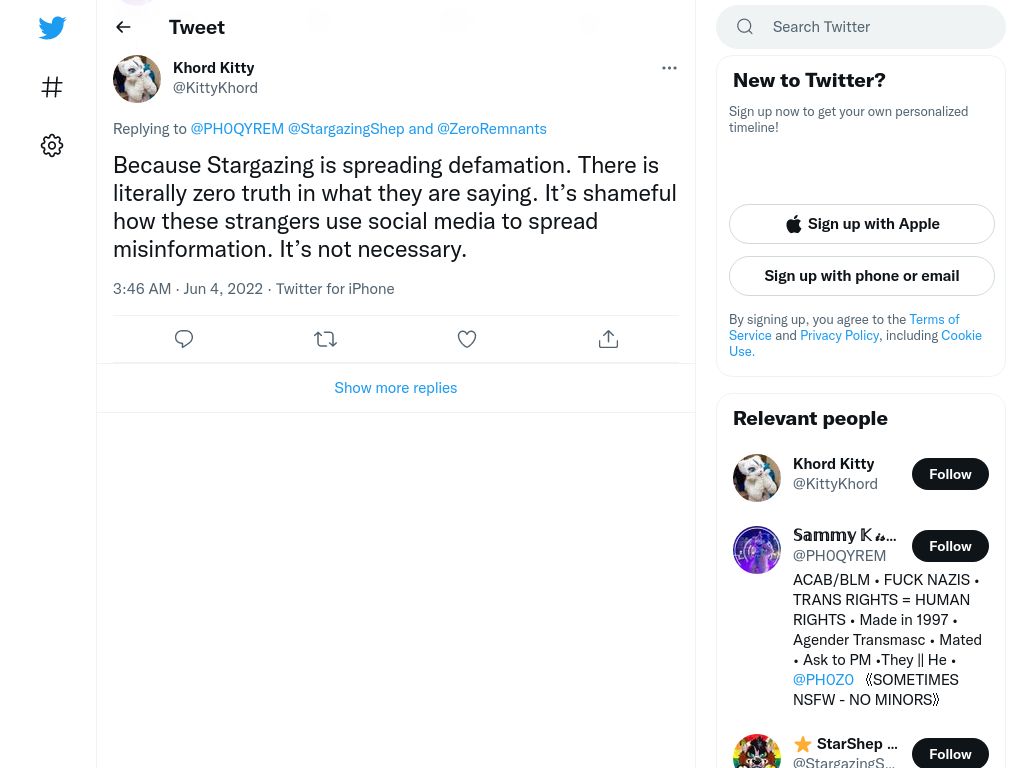This screenshot has height=768, width=1024.
Task: Click the reply speech bubble icon
Action: click(184, 339)
